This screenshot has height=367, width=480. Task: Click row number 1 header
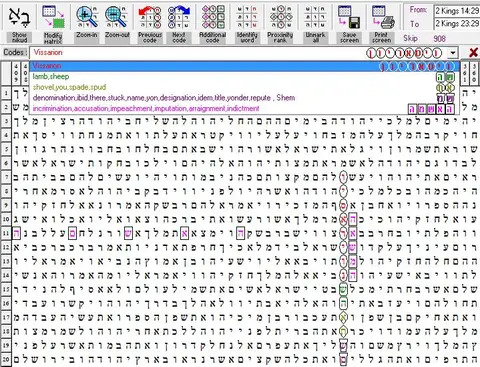point(6,93)
